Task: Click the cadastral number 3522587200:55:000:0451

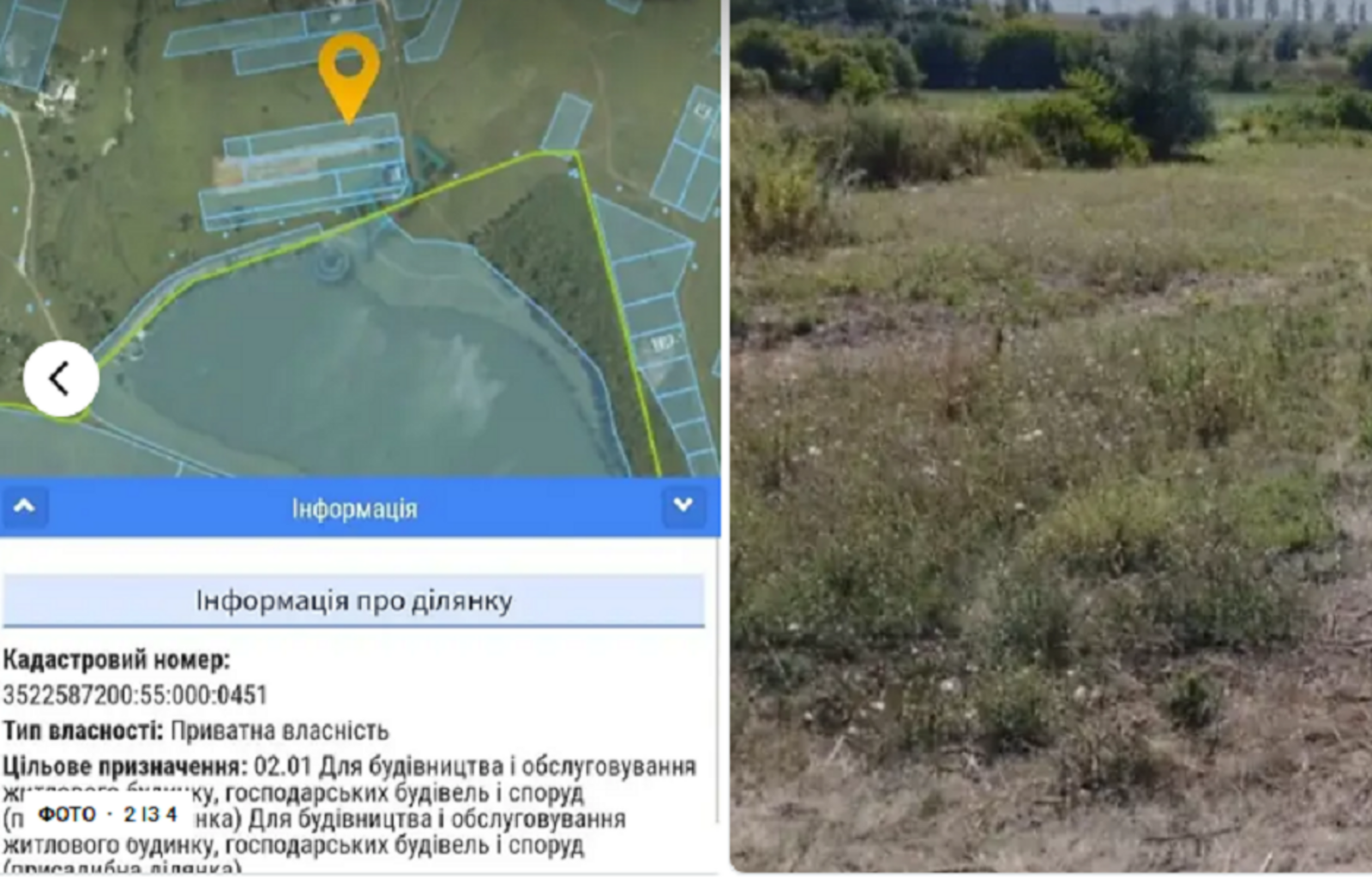Action: 135,694
